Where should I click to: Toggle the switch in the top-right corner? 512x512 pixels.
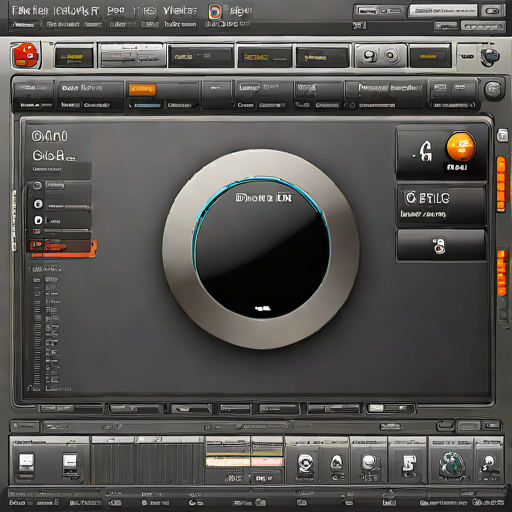492,11
